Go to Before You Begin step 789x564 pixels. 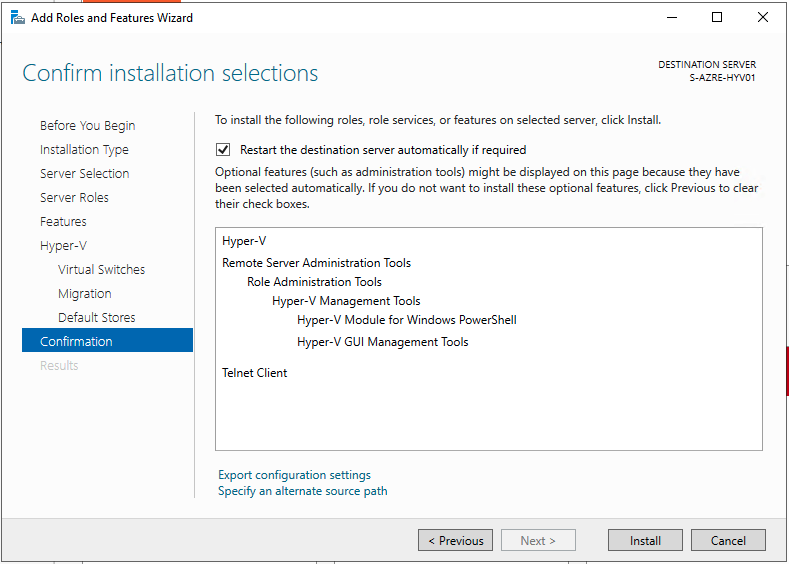click(87, 126)
